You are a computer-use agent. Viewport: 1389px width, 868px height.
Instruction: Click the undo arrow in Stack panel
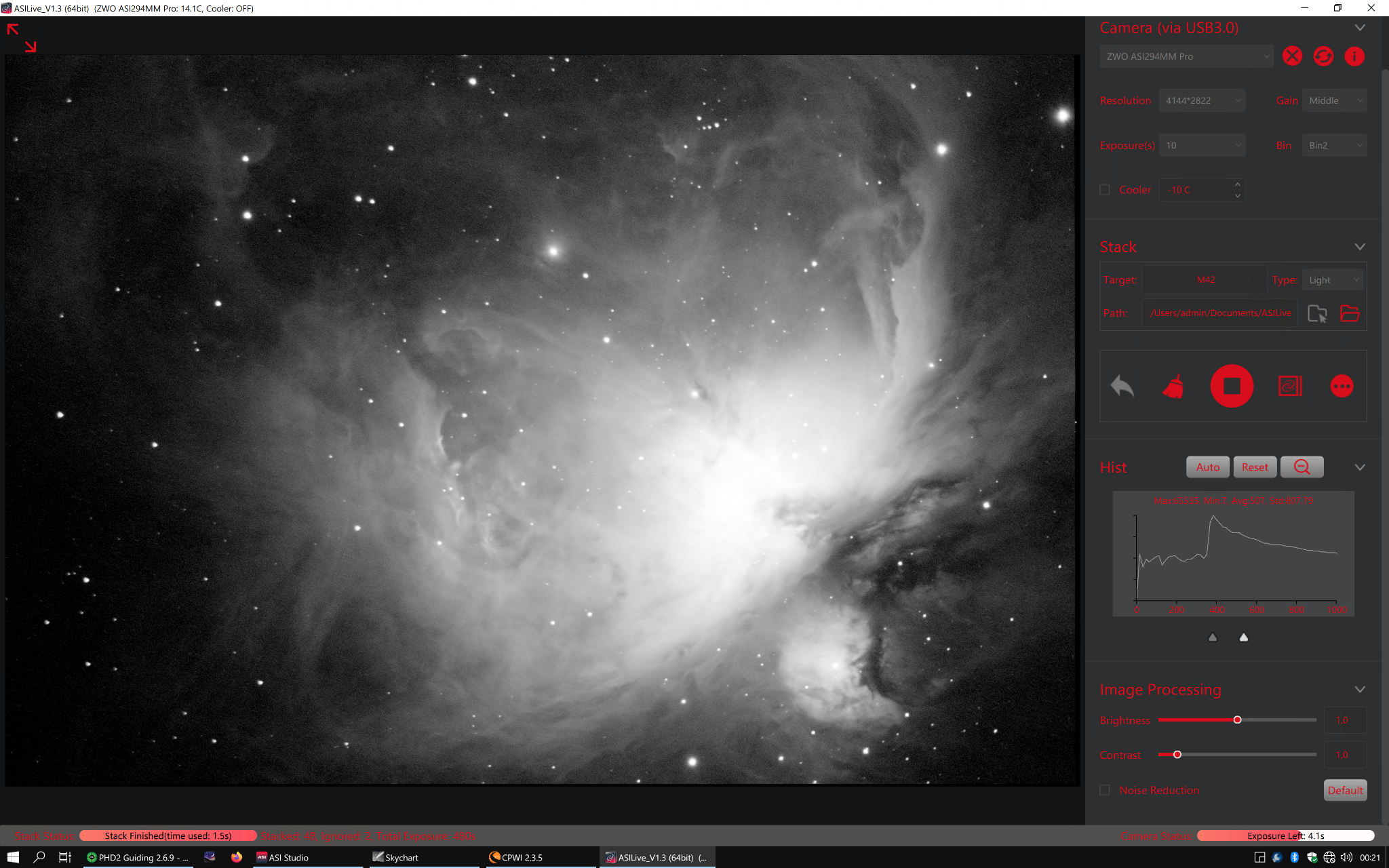pyautogui.click(x=1122, y=386)
